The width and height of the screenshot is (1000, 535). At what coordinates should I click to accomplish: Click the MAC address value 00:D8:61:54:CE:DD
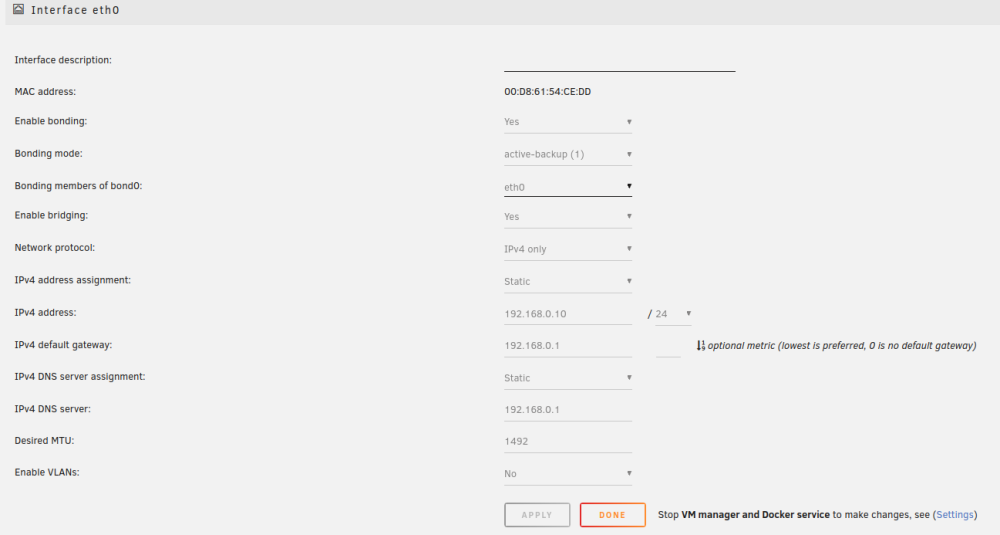click(x=547, y=92)
